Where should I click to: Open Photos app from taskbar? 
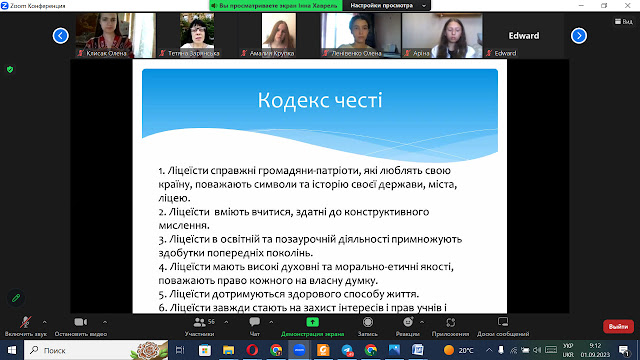tap(394, 350)
